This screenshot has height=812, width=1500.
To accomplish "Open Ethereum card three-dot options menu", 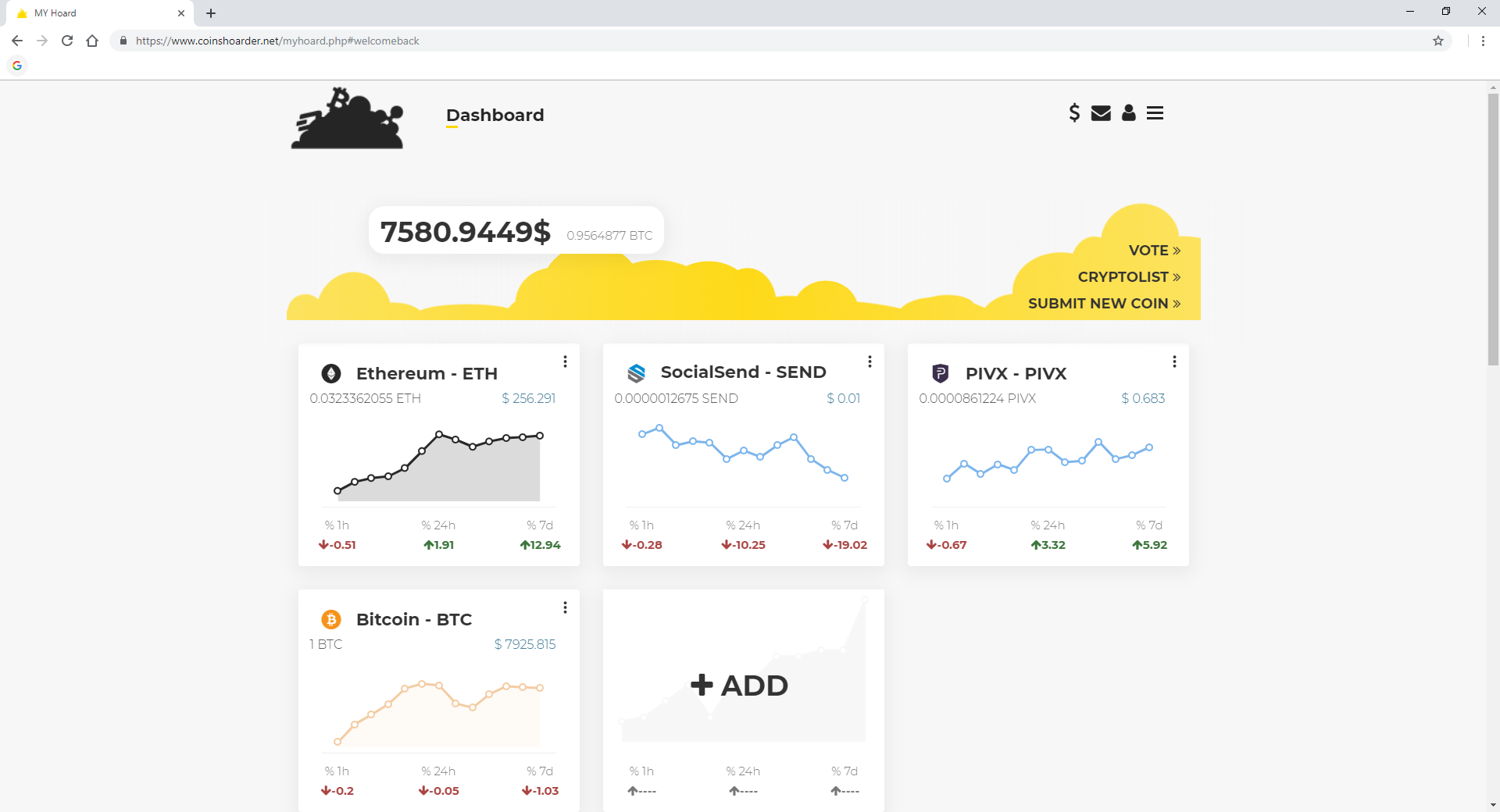I will click(x=565, y=361).
